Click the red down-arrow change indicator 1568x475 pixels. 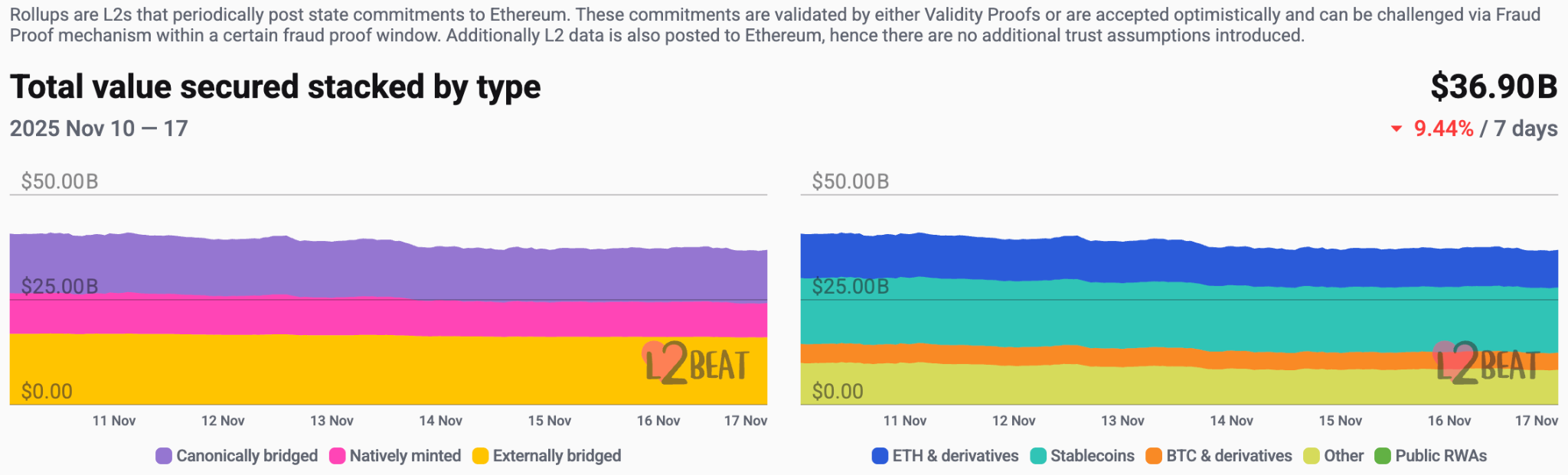1396,129
